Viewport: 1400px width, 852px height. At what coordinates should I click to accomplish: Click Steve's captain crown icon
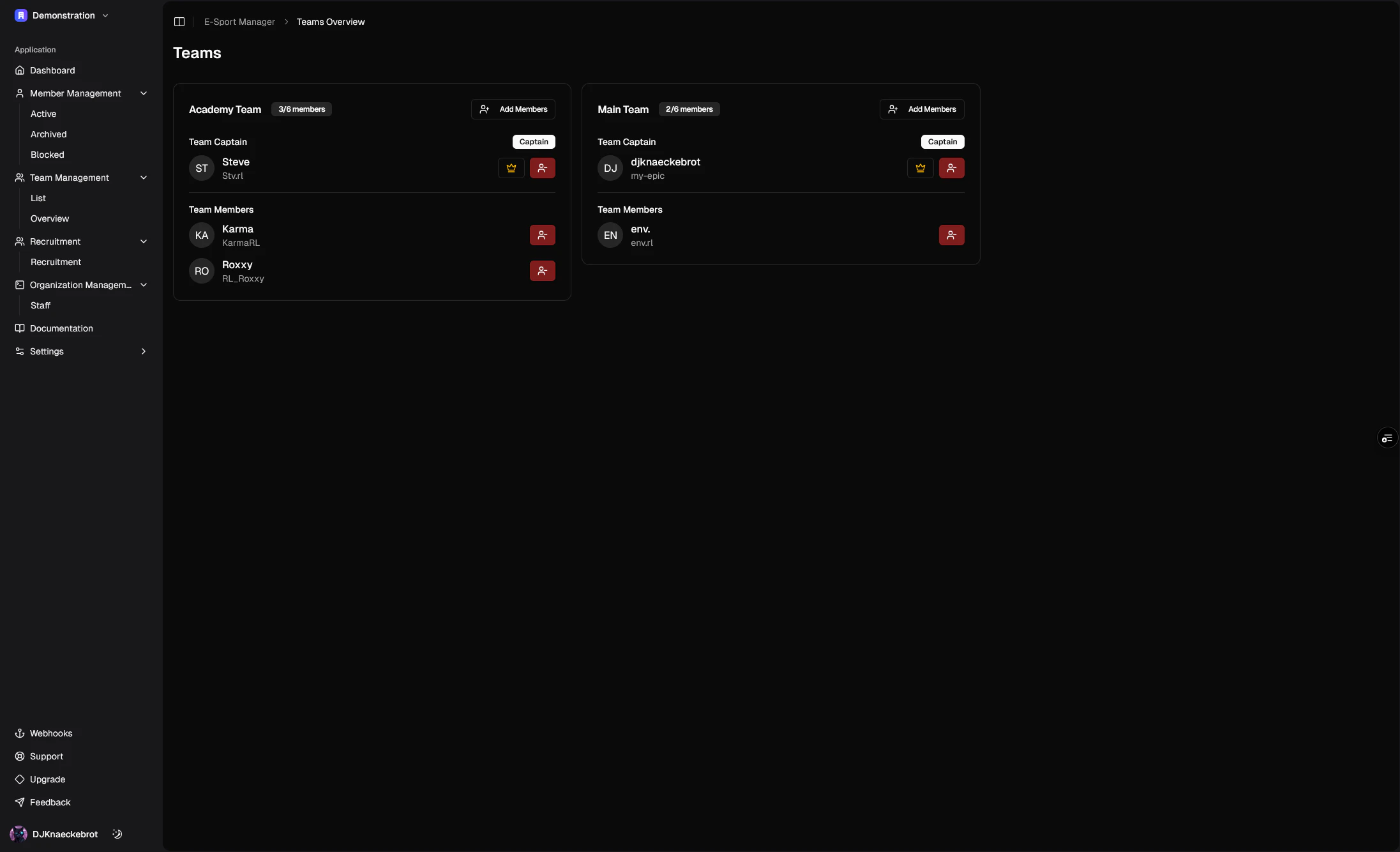point(511,168)
